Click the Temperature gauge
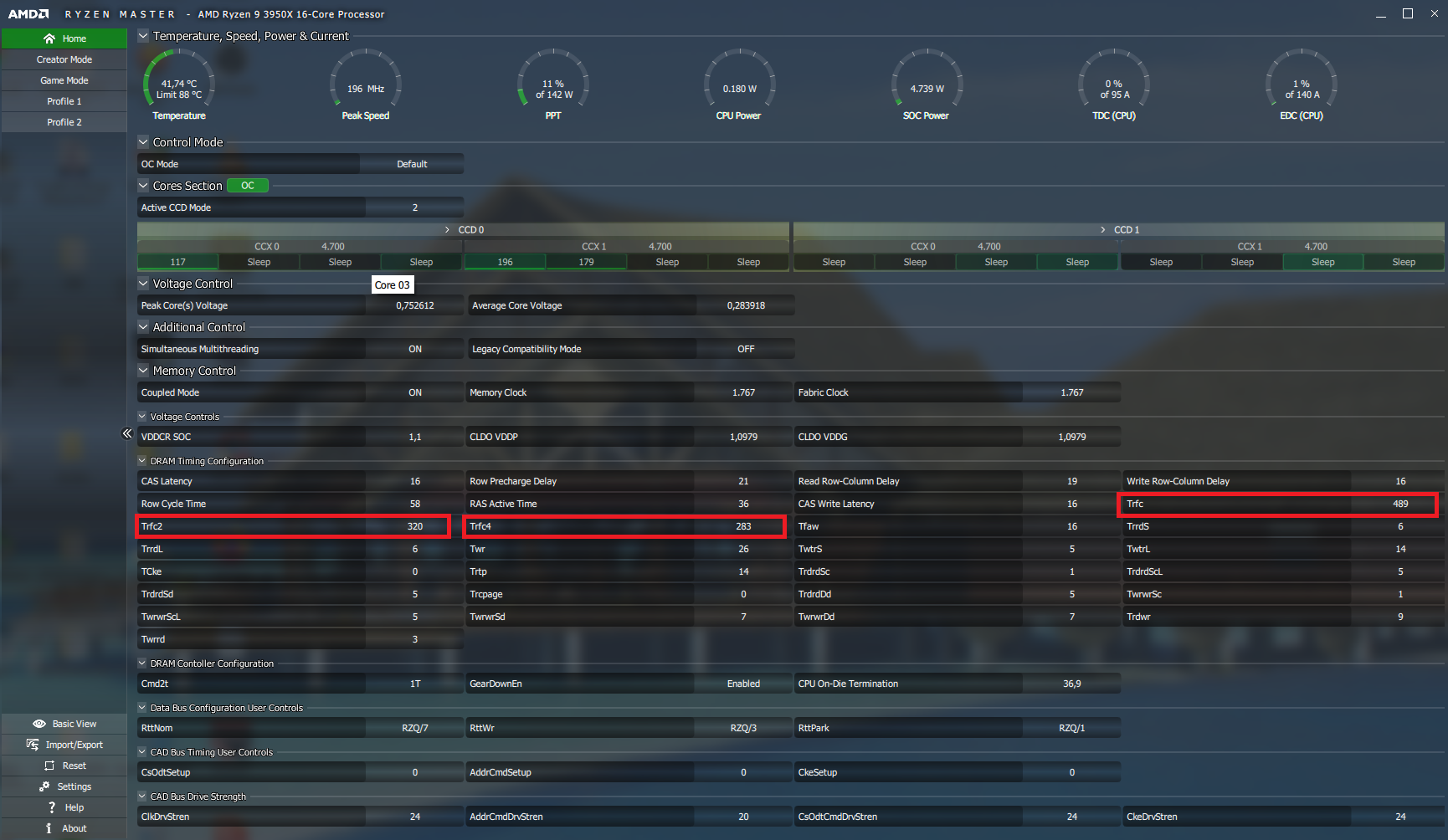Image resolution: width=1448 pixels, height=840 pixels. (x=179, y=85)
